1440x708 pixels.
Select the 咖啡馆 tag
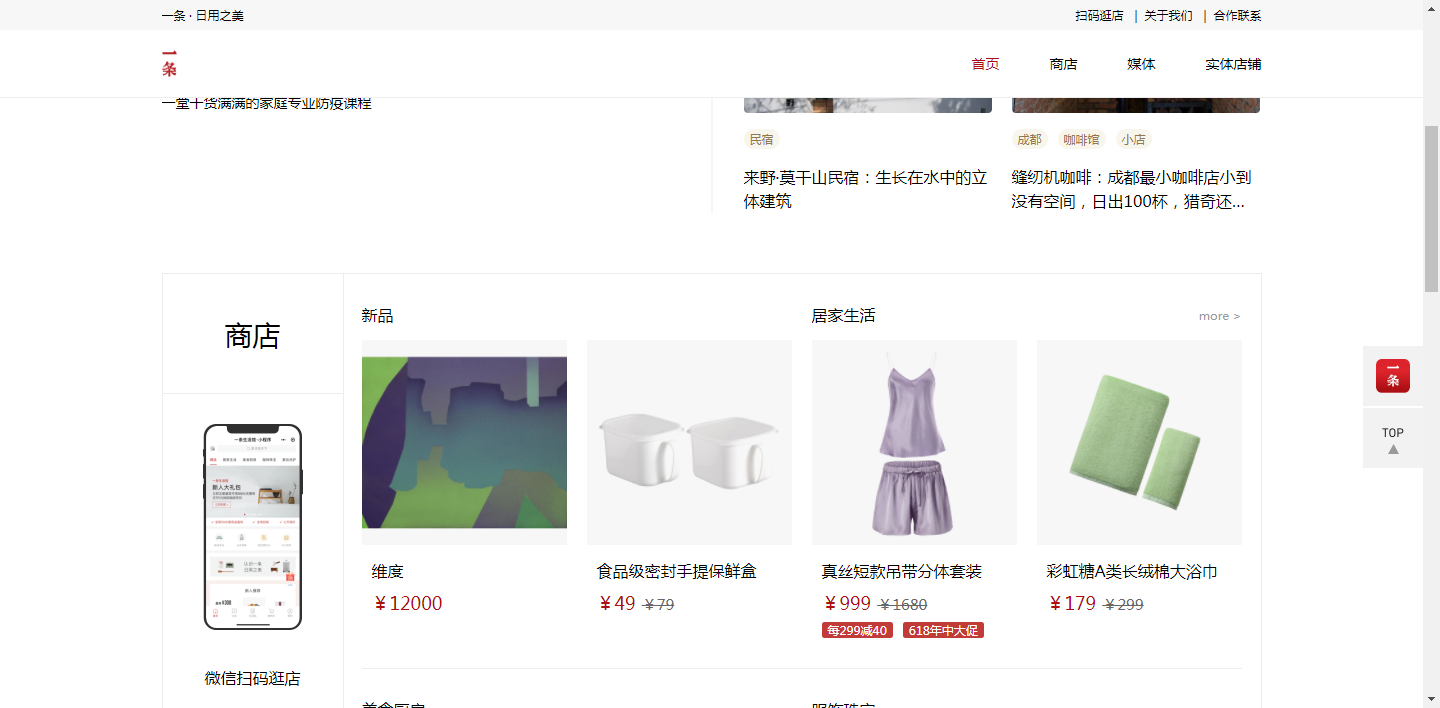click(1081, 140)
